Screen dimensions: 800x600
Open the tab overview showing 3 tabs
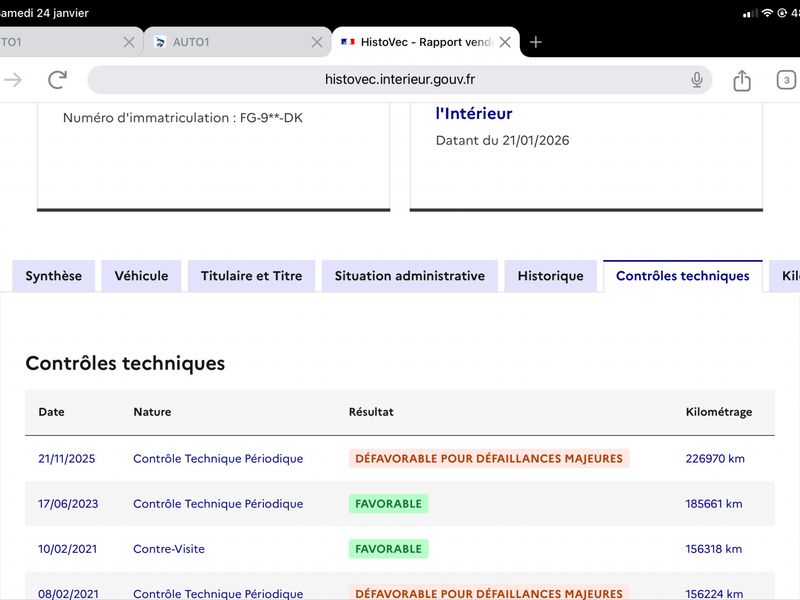click(786, 80)
